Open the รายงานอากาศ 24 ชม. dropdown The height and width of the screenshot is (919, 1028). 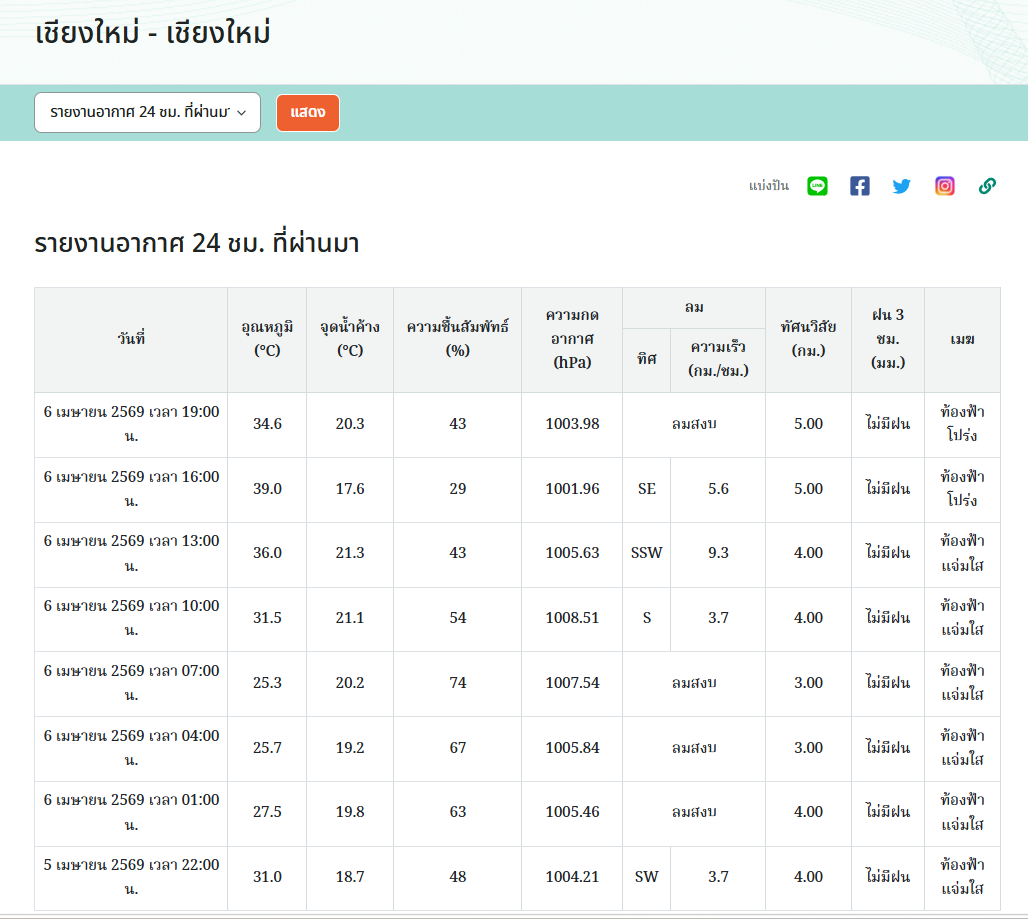(x=148, y=113)
